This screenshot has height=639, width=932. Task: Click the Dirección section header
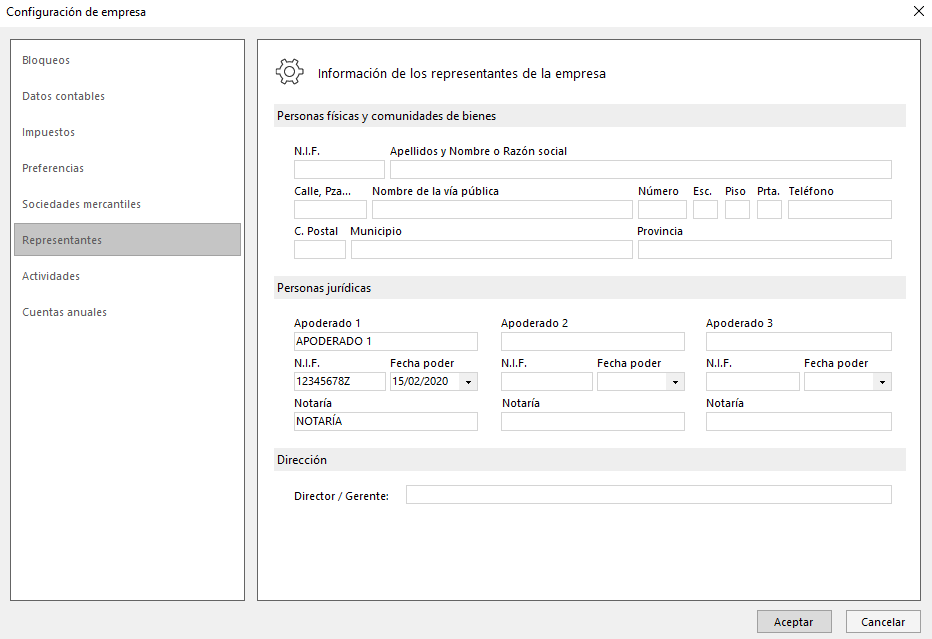590,459
